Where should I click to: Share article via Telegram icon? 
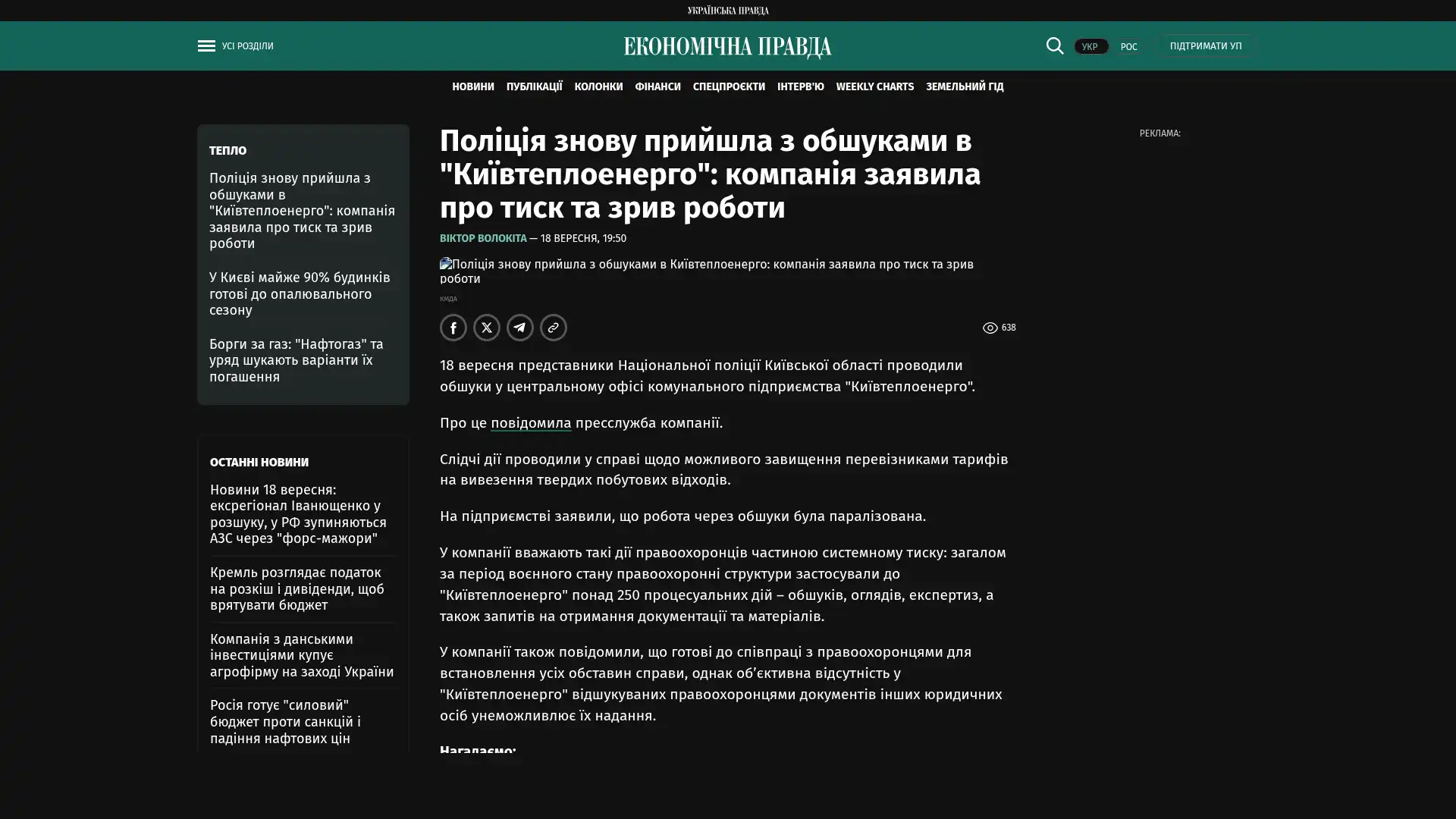click(x=520, y=328)
